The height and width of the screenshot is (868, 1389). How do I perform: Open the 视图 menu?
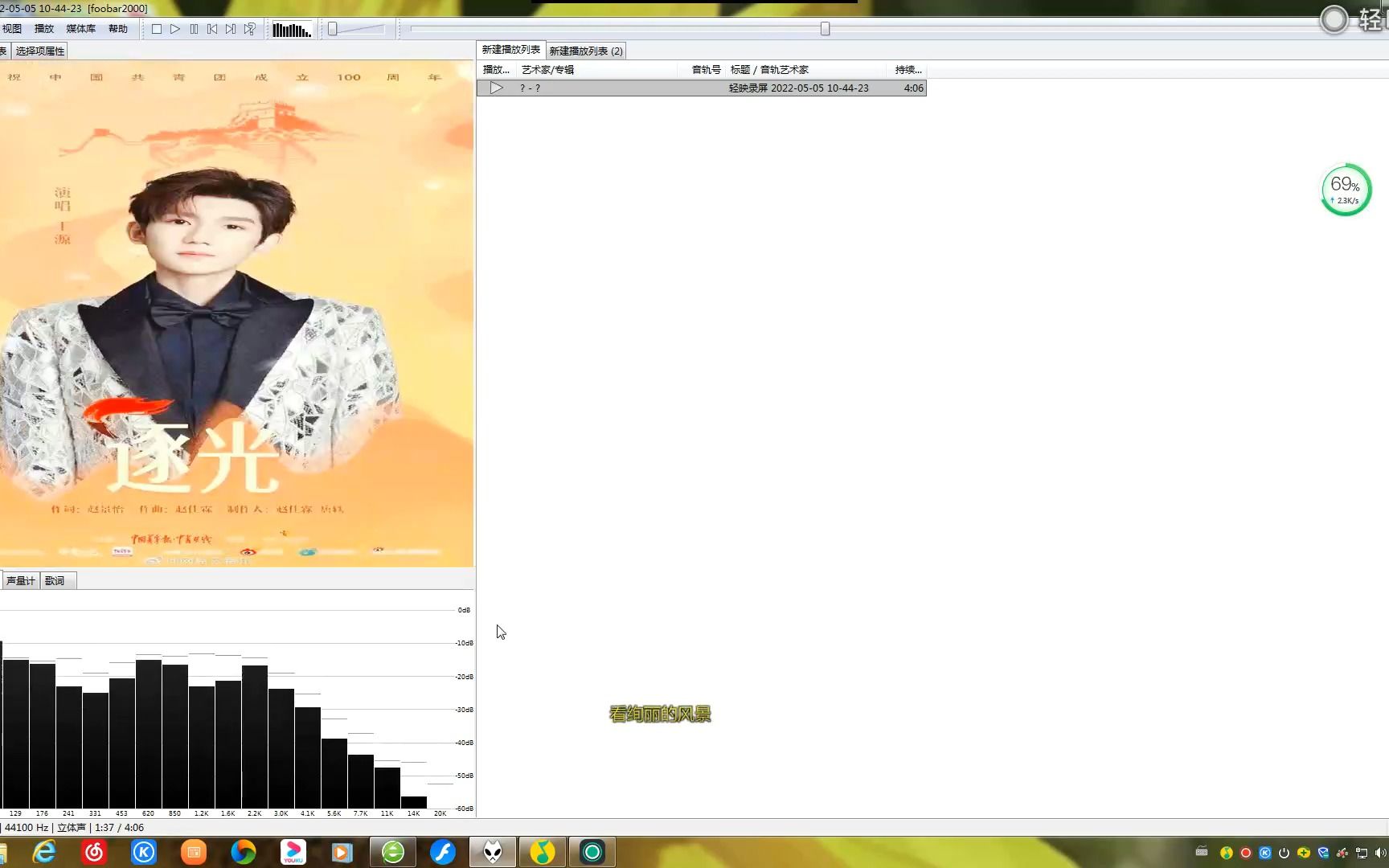(x=12, y=29)
